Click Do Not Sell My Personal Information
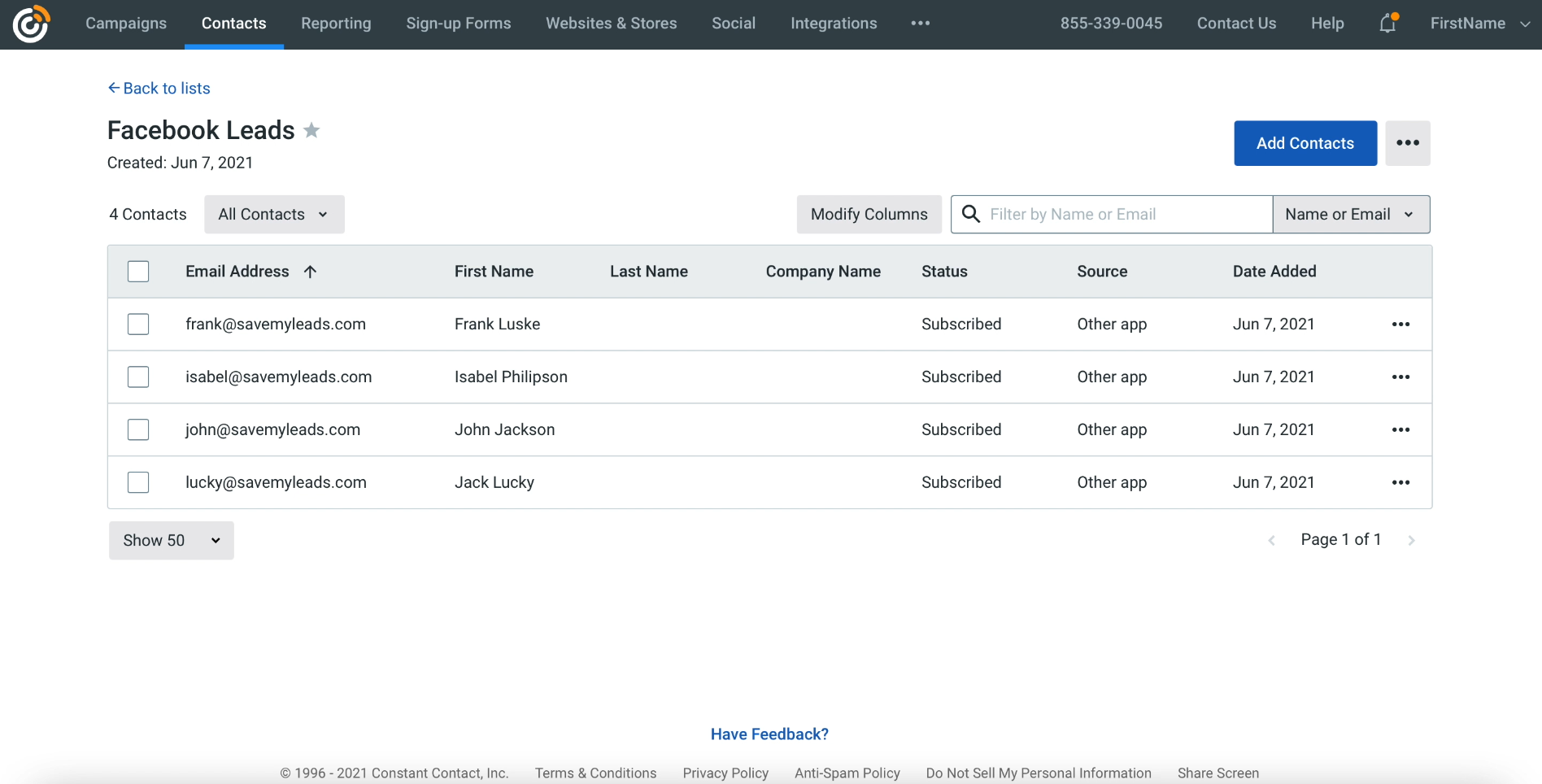 [1039, 773]
